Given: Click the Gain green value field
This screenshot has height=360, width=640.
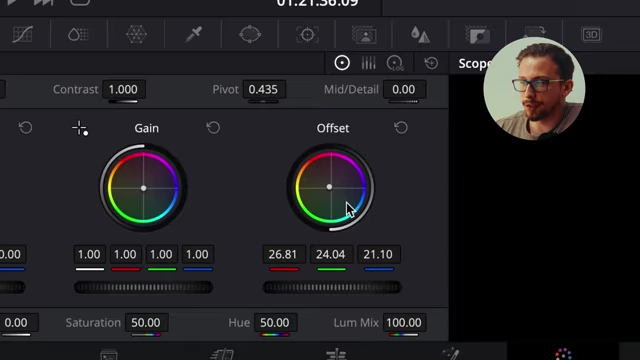Looking at the screenshot, I should click(162, 254).
